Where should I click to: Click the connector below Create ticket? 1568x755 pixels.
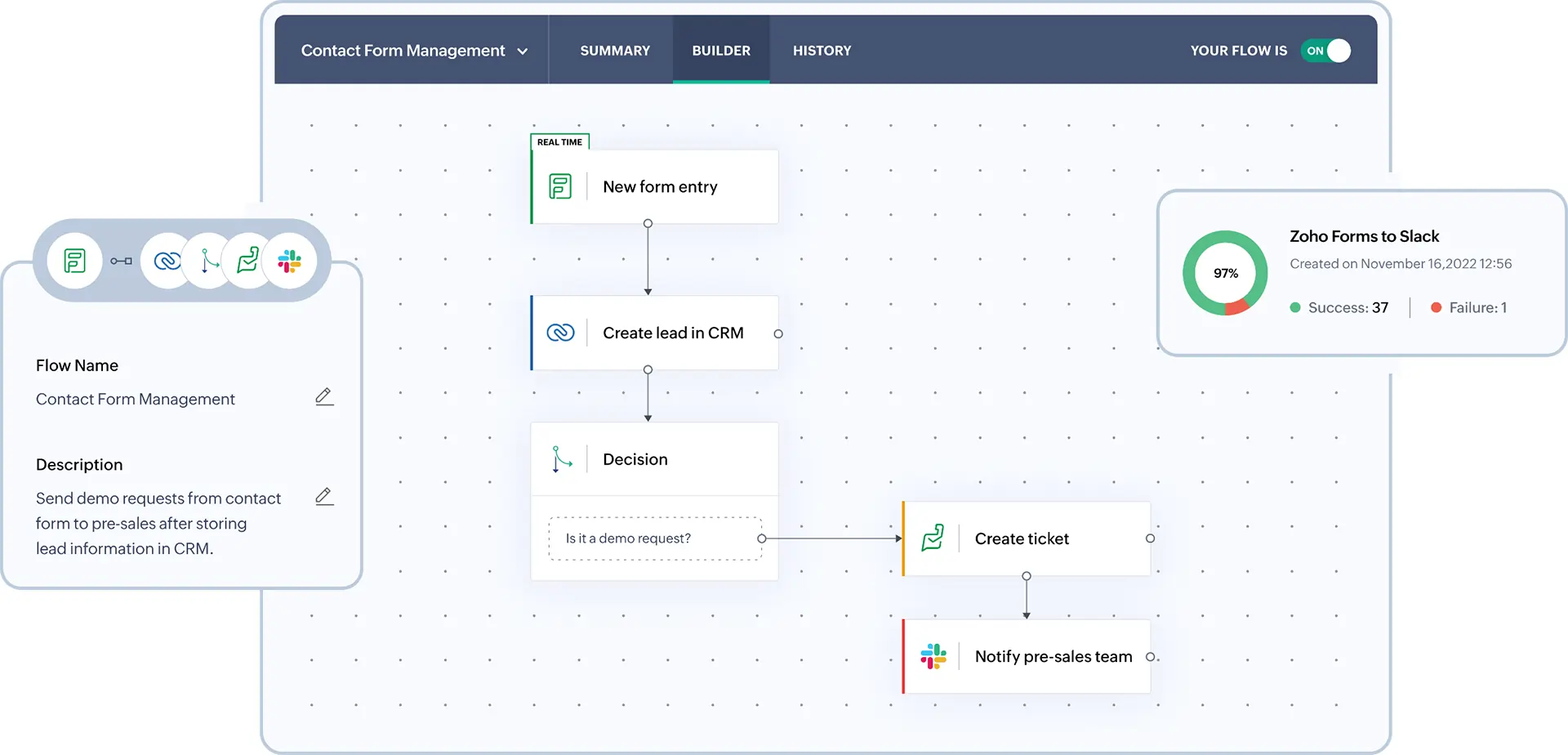1027,576
